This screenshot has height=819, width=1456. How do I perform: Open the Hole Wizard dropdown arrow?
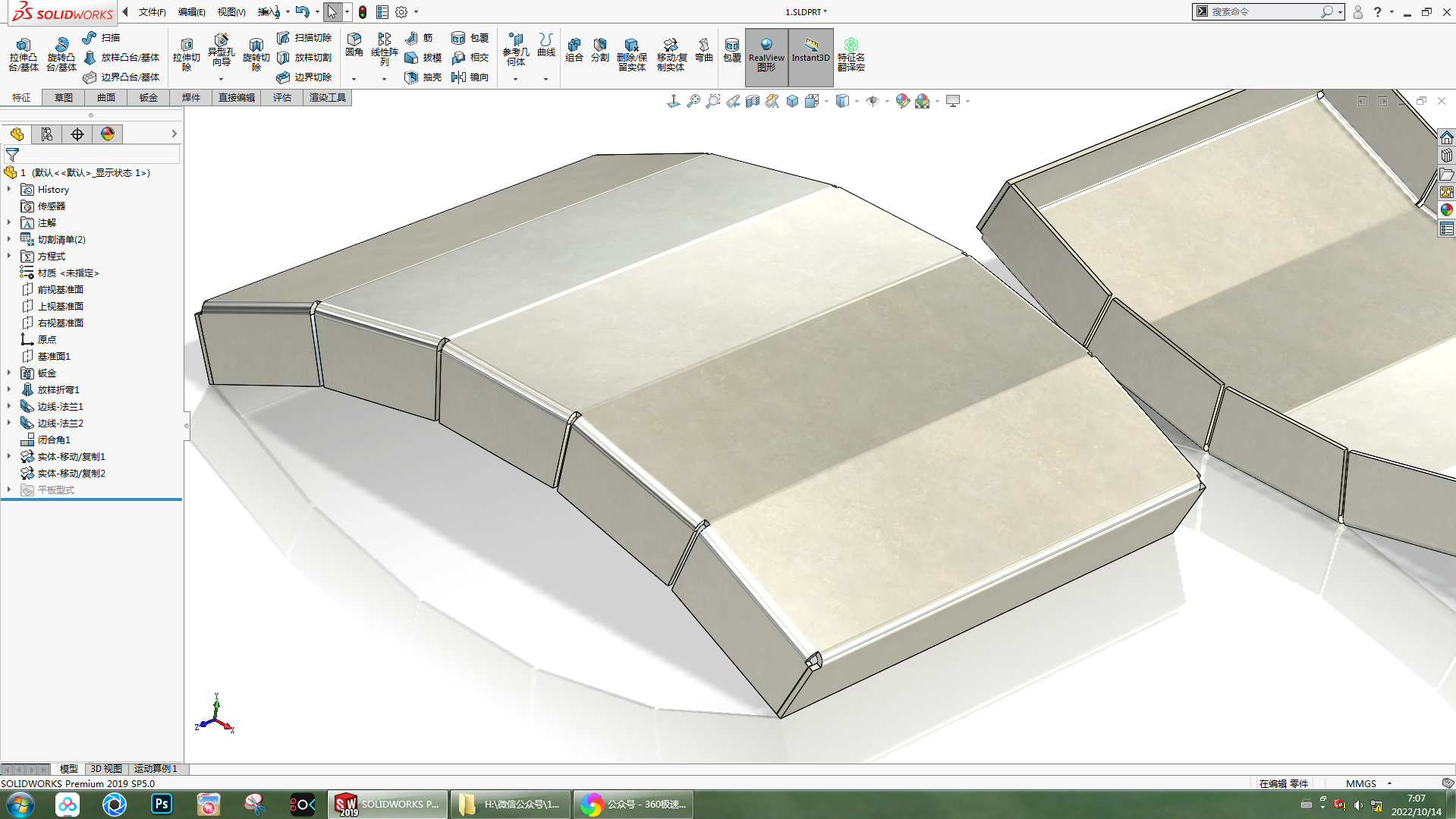pyautogui.click(x=221, y=79)
